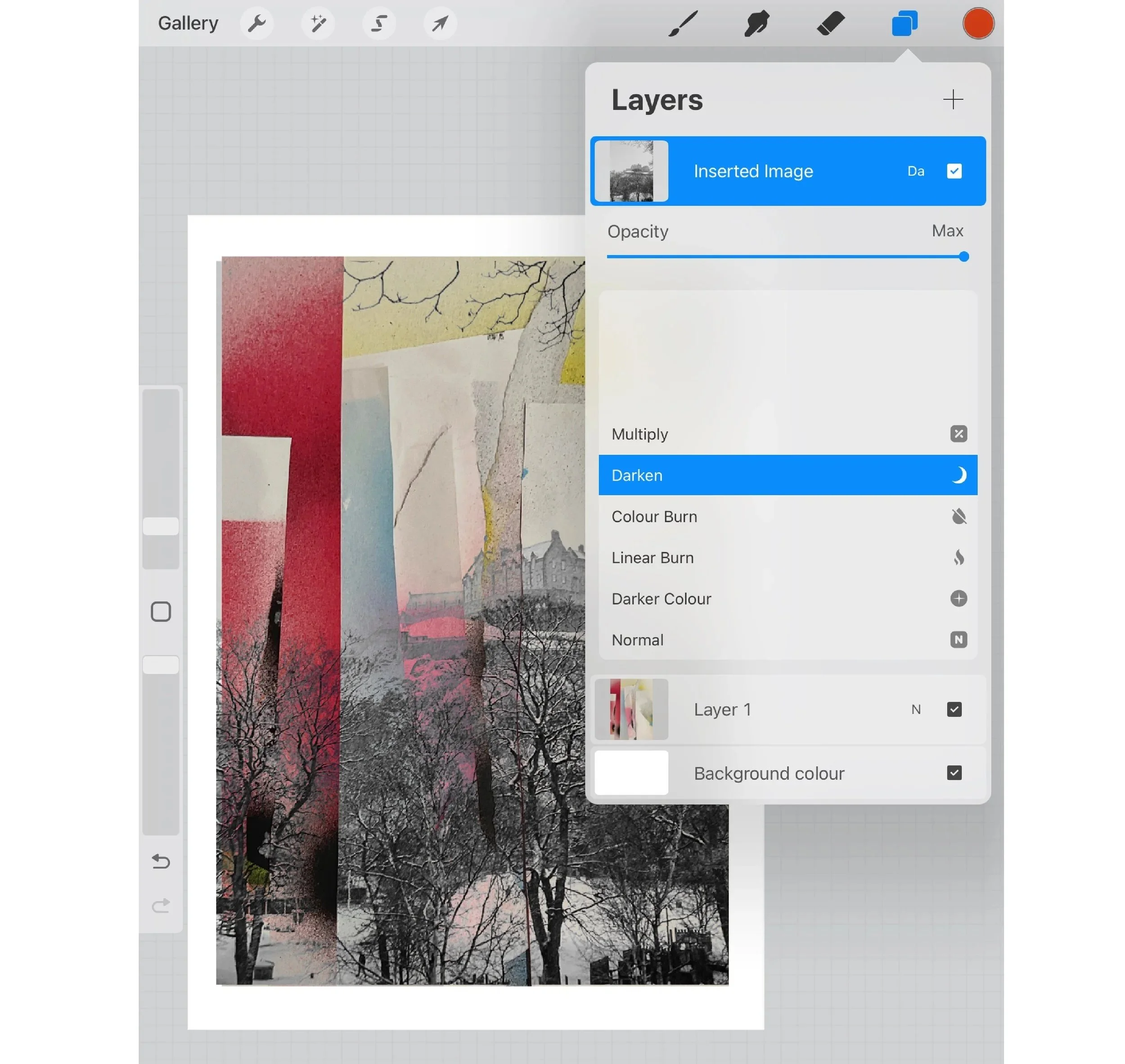The width and height of the screenshot is (1125, 1064).
Task: Open Layer 1 blend mode N
Action: (x=916, y=709)
